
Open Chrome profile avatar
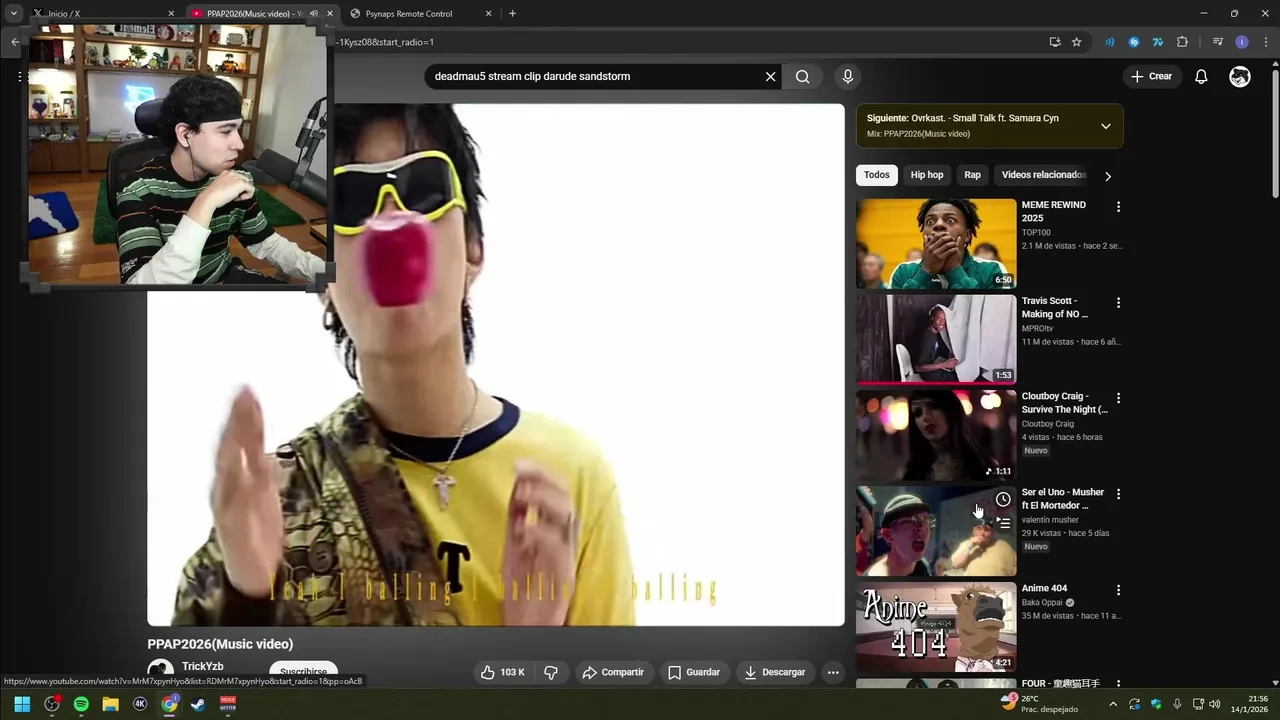click(1242, 42)
